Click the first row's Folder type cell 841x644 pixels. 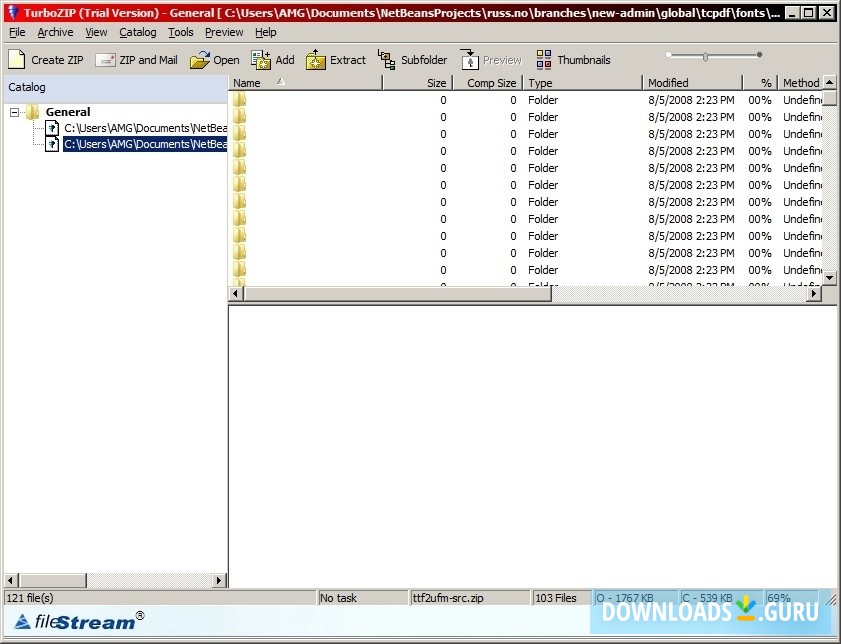click(x=543, y=100)
